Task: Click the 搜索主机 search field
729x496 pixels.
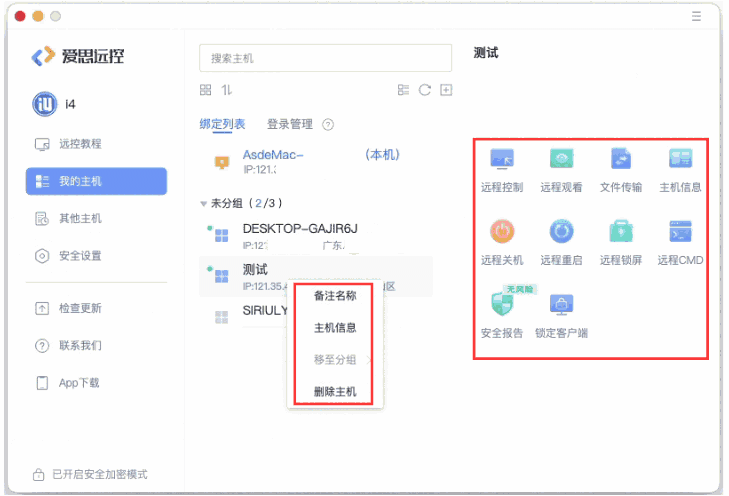Action: (325, 58)
